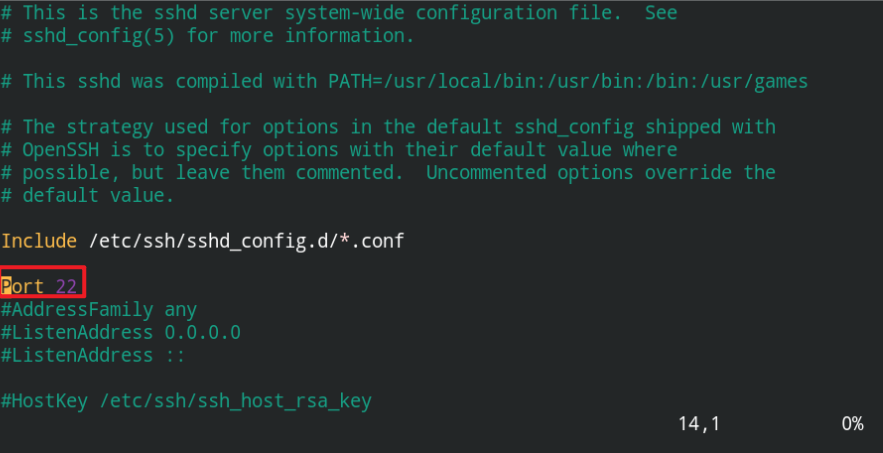883x453 pixels.
Task: Click the 0.0.0.0 address value
Action: (203, 332)
